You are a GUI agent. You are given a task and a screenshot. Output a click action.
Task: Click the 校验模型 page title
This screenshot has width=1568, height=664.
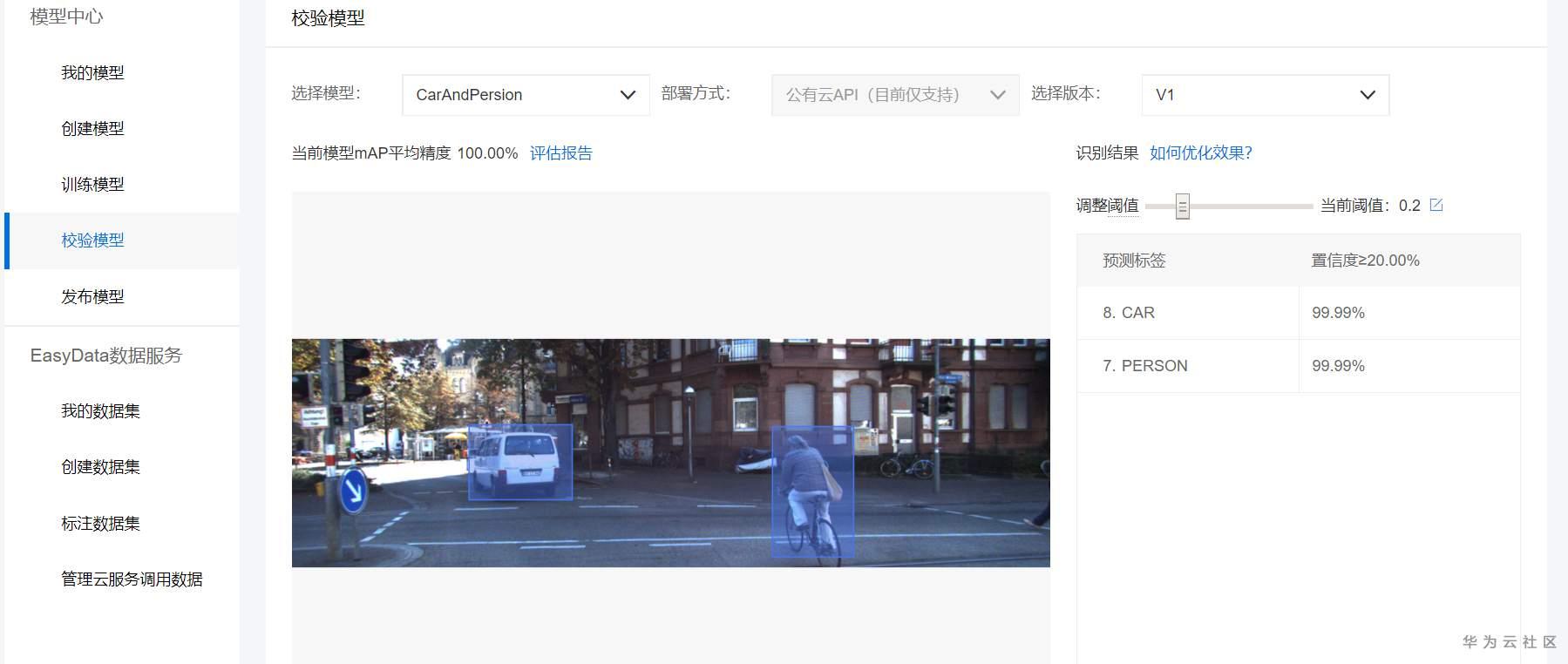coord(328,18)
